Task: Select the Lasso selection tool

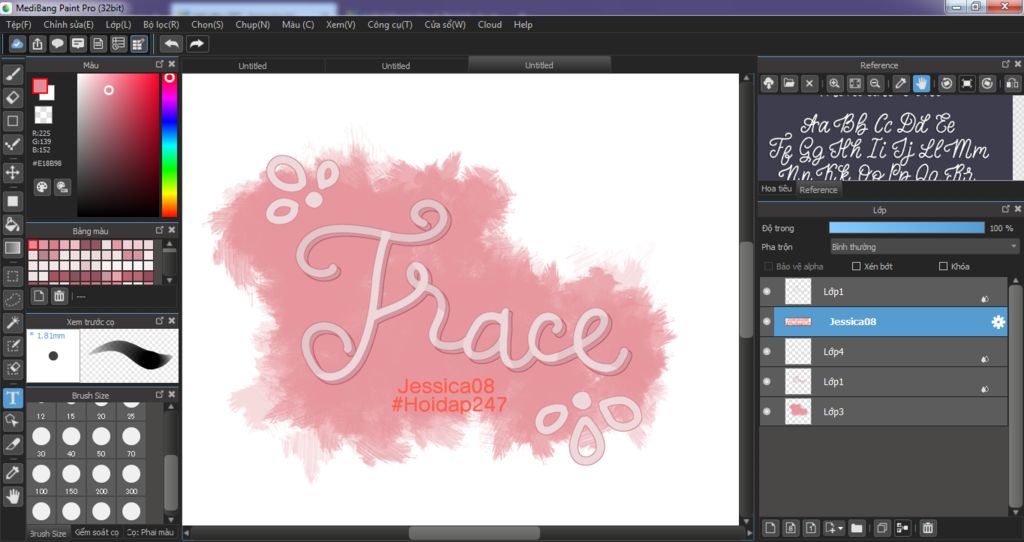Action: click(12, 299)
